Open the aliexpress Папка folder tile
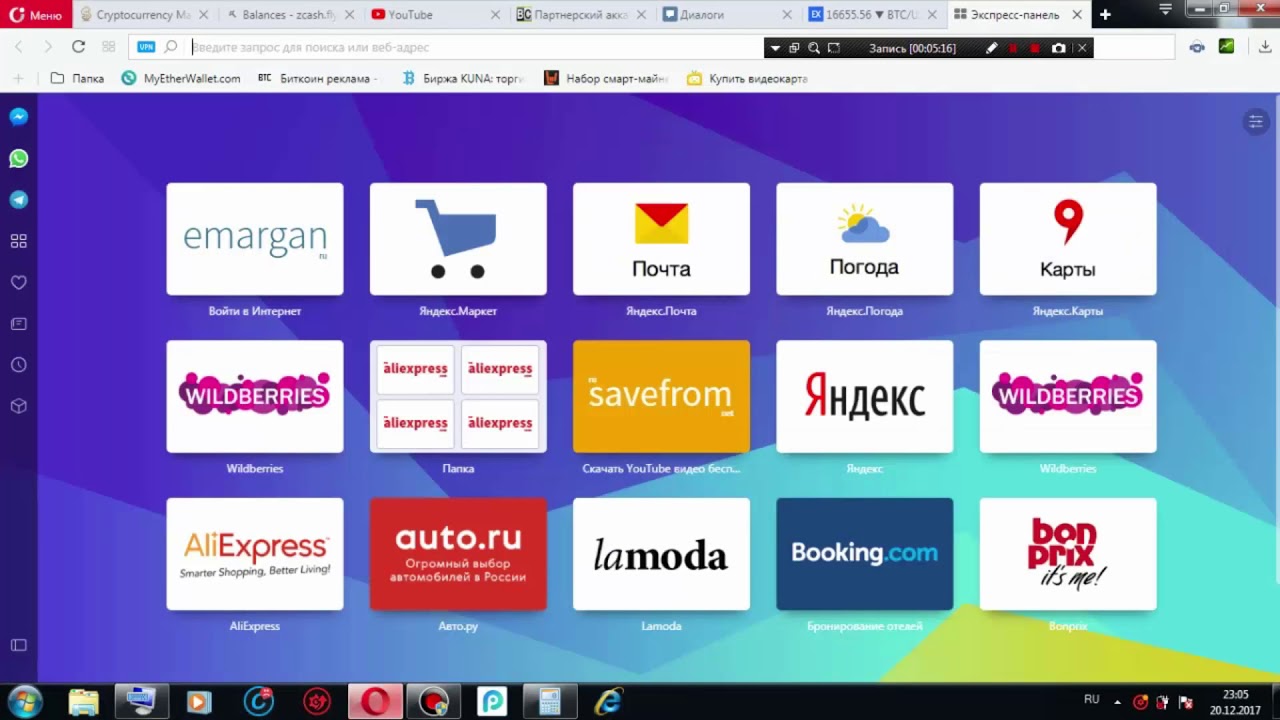Image resolution: width=1280 pixels, height=720 pixels. (458, 397)
